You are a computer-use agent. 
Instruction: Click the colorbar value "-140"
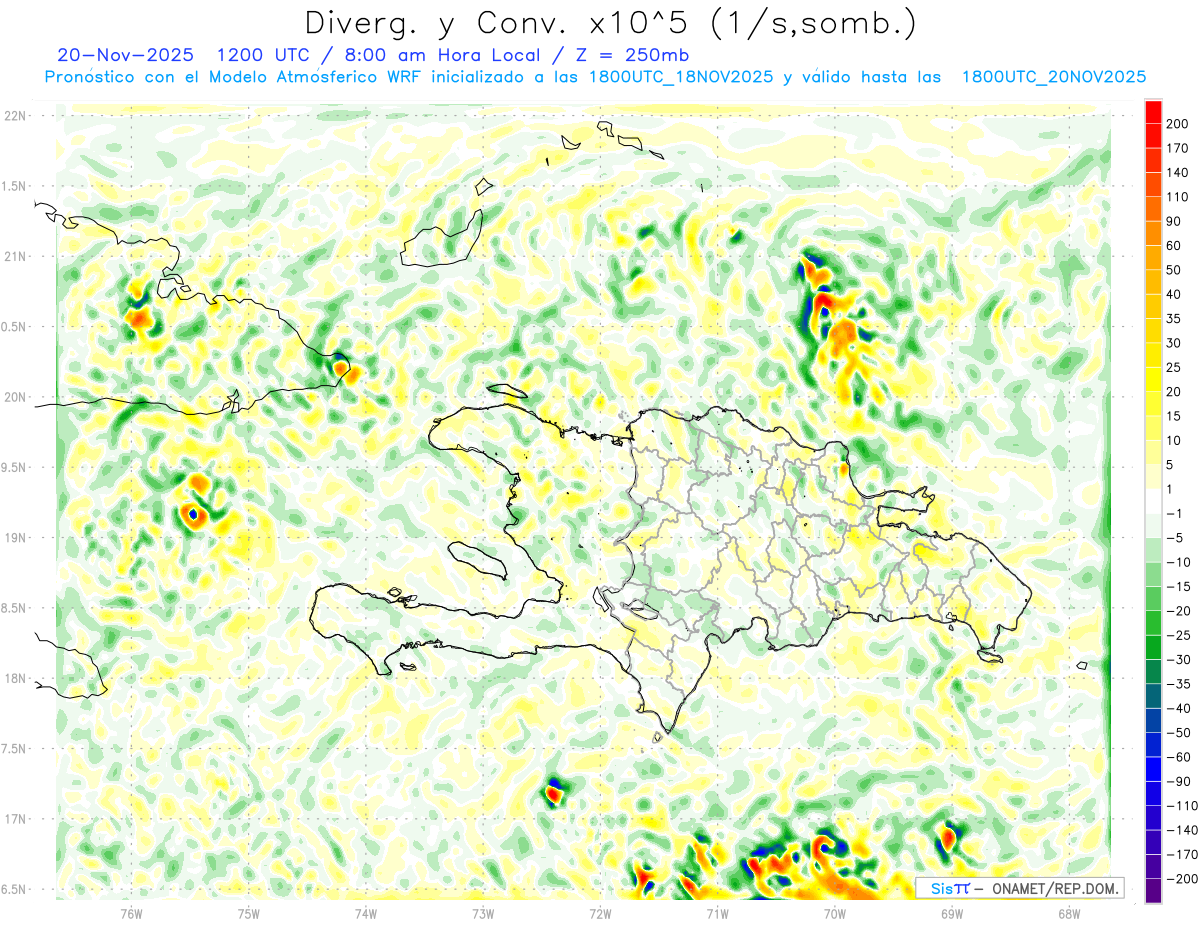[x=1183, y=830]
